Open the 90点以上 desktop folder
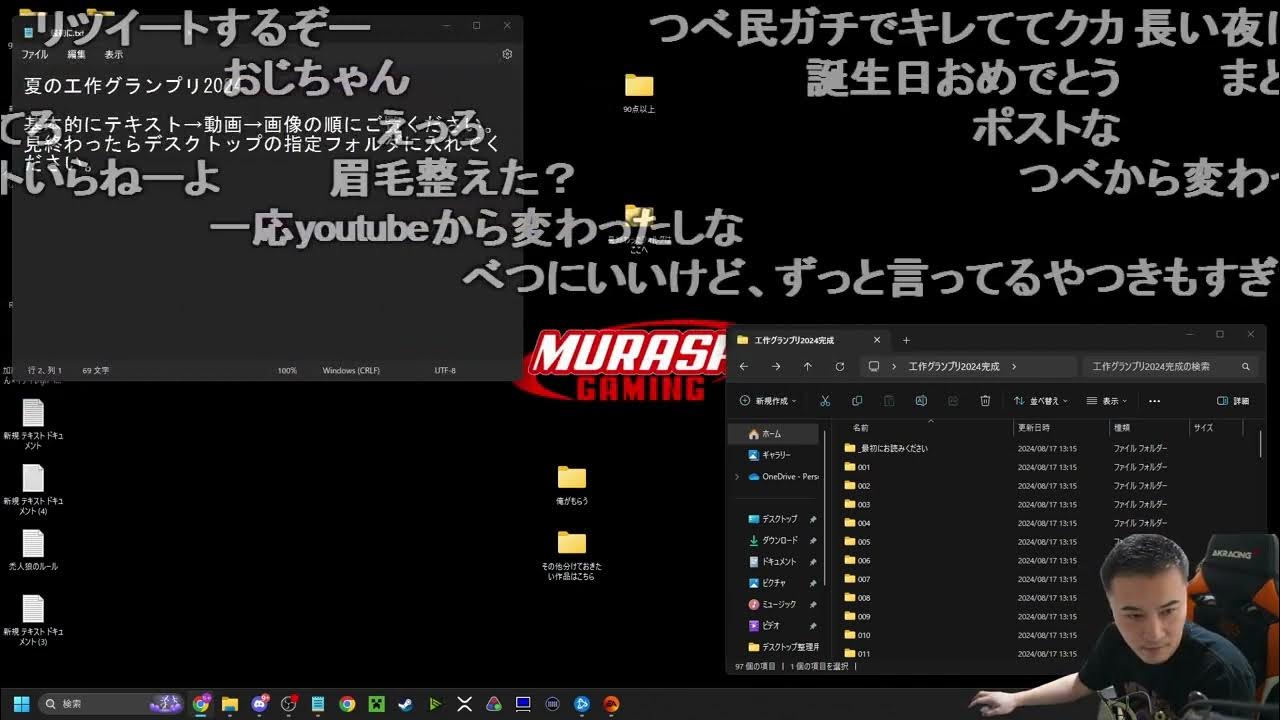Screen dimensions: 1280x720 tap(639, 93)
